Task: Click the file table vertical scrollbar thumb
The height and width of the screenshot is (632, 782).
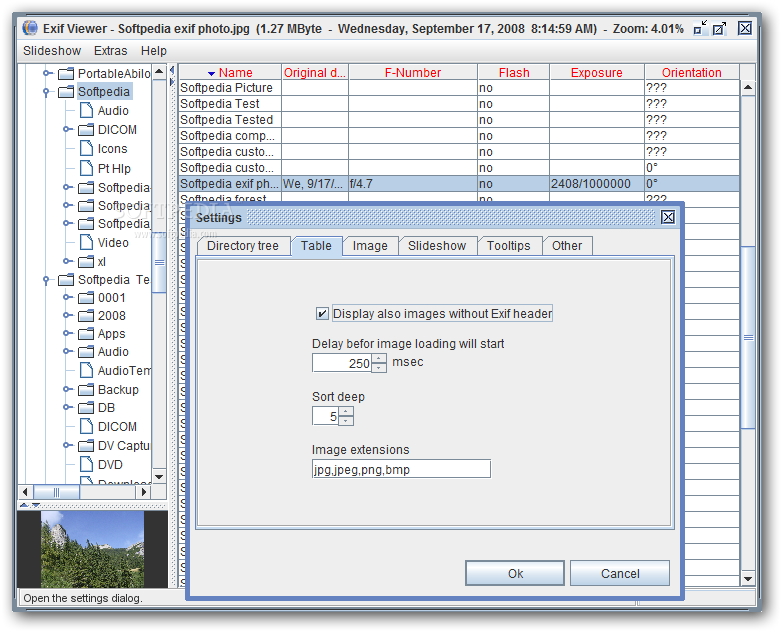Action: [x=748, y=337]
